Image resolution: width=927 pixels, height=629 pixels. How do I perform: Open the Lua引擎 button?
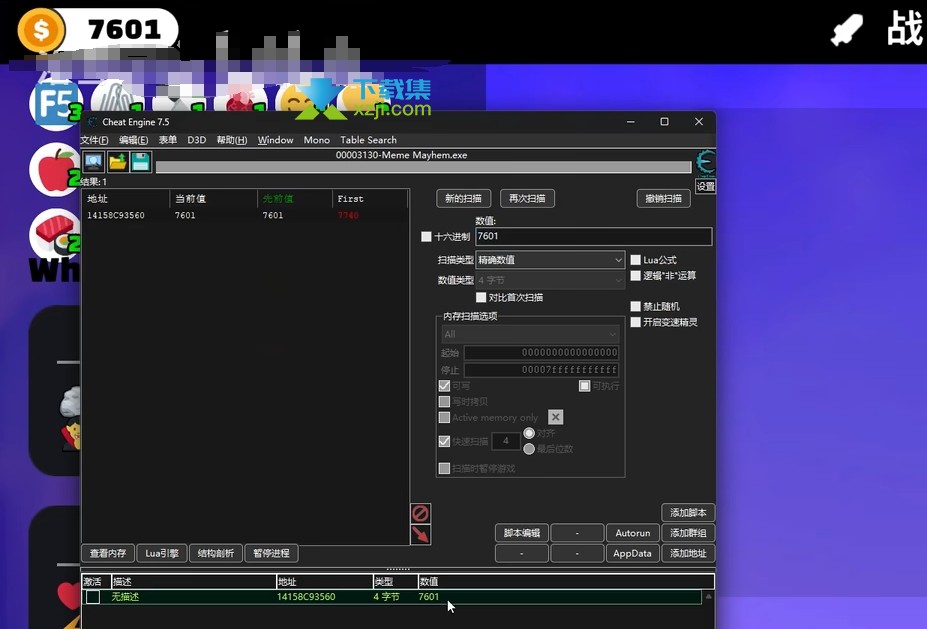click(x=162, y=553)
